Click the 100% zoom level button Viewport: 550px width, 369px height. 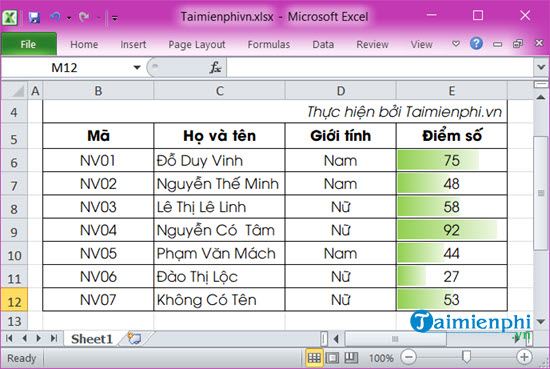point(381,358)
